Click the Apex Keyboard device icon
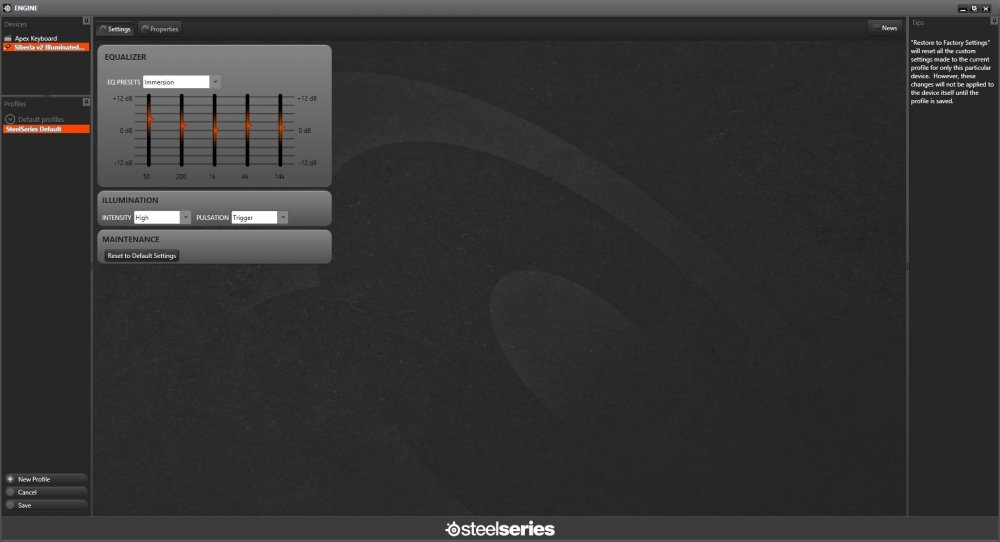 (x=8, y=38)
